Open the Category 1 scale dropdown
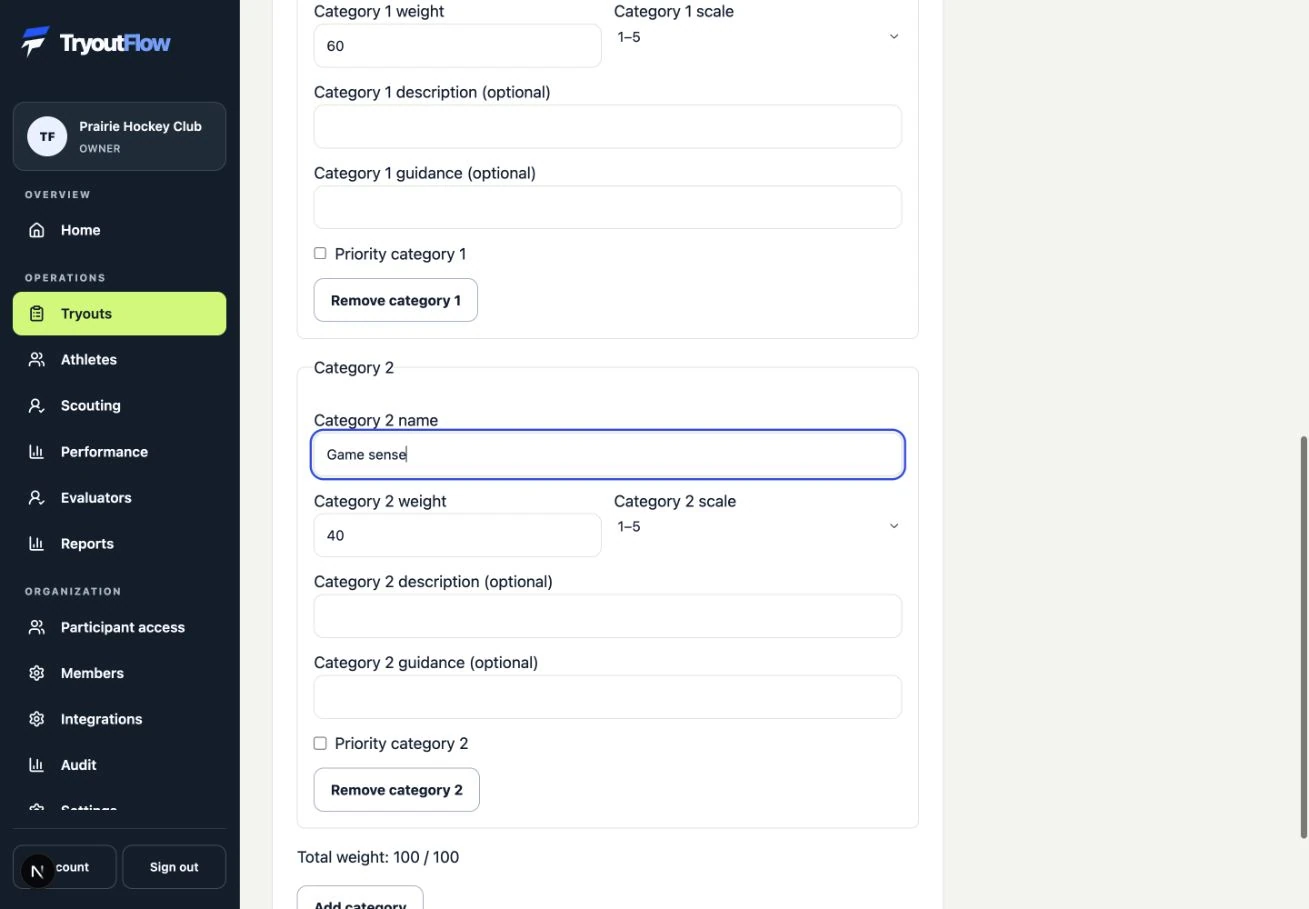The width and height of the screenshot is (1309, 909). (758, 37)
